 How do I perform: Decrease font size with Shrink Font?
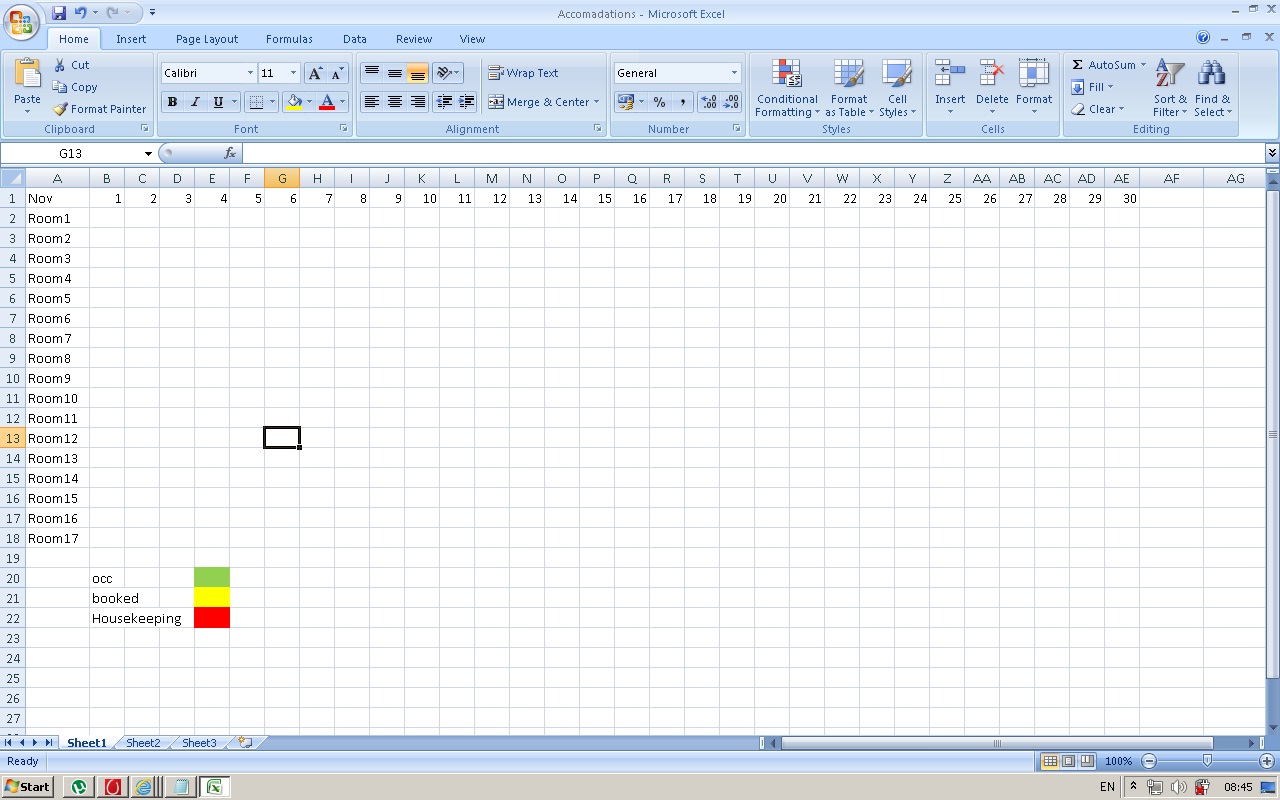[x=337, y=73]
